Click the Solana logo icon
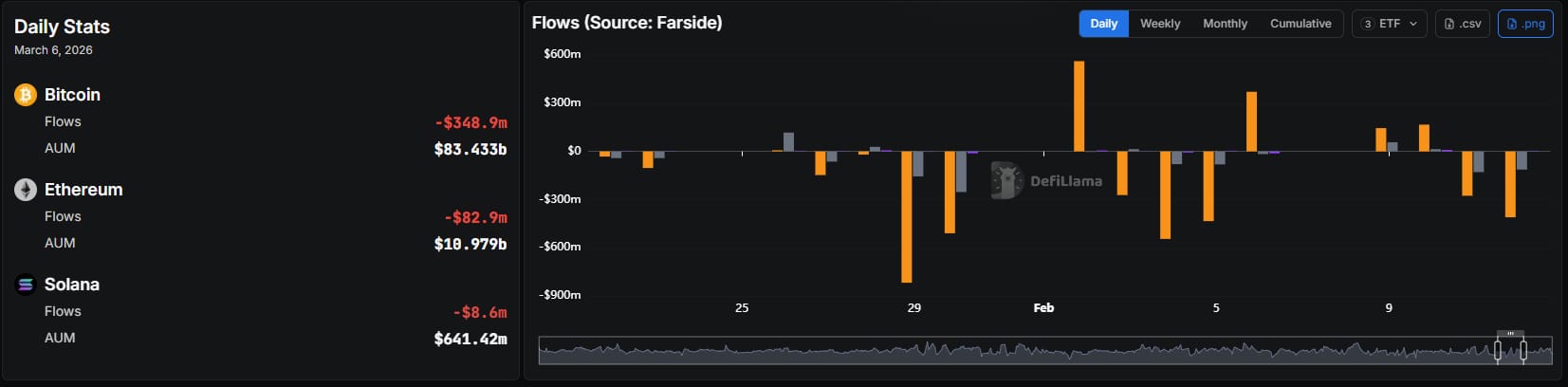The image size is (1568, 387). [x=26, y=285]
